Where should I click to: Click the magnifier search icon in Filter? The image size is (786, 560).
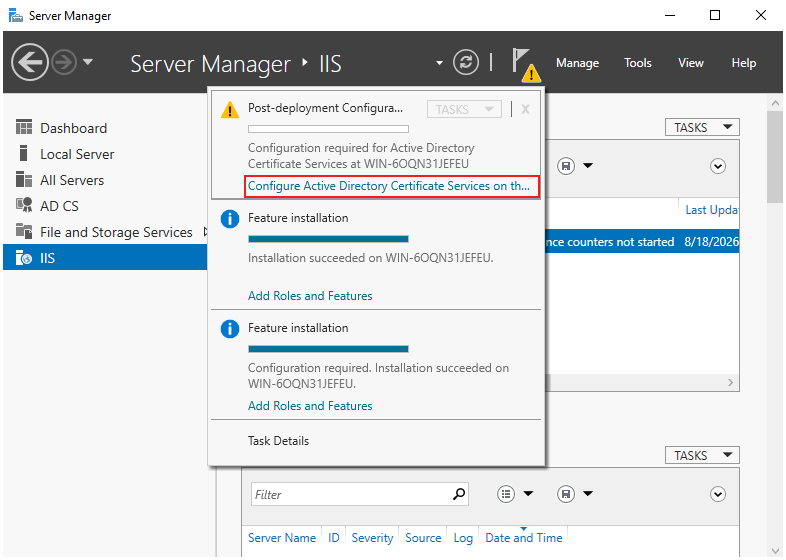pyautogui.click(x=459, y=494)
